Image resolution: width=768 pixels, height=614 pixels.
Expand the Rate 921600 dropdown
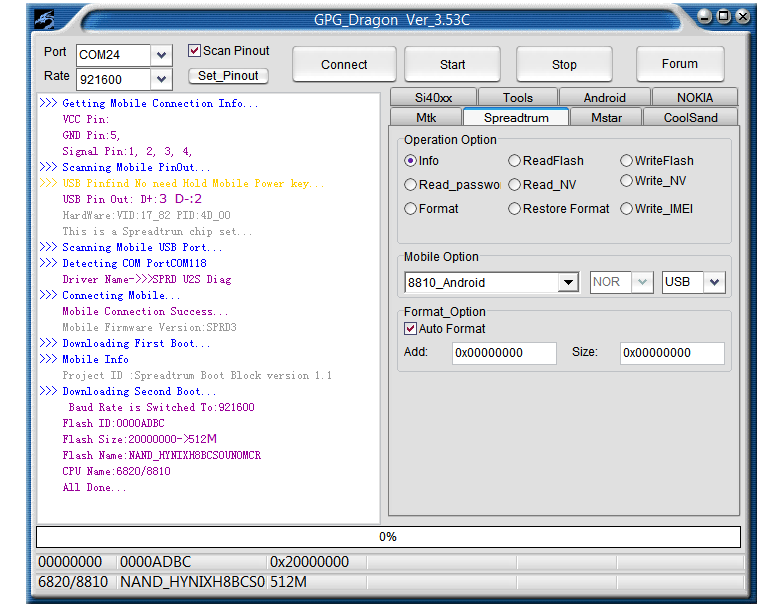(x=162, y=79)
